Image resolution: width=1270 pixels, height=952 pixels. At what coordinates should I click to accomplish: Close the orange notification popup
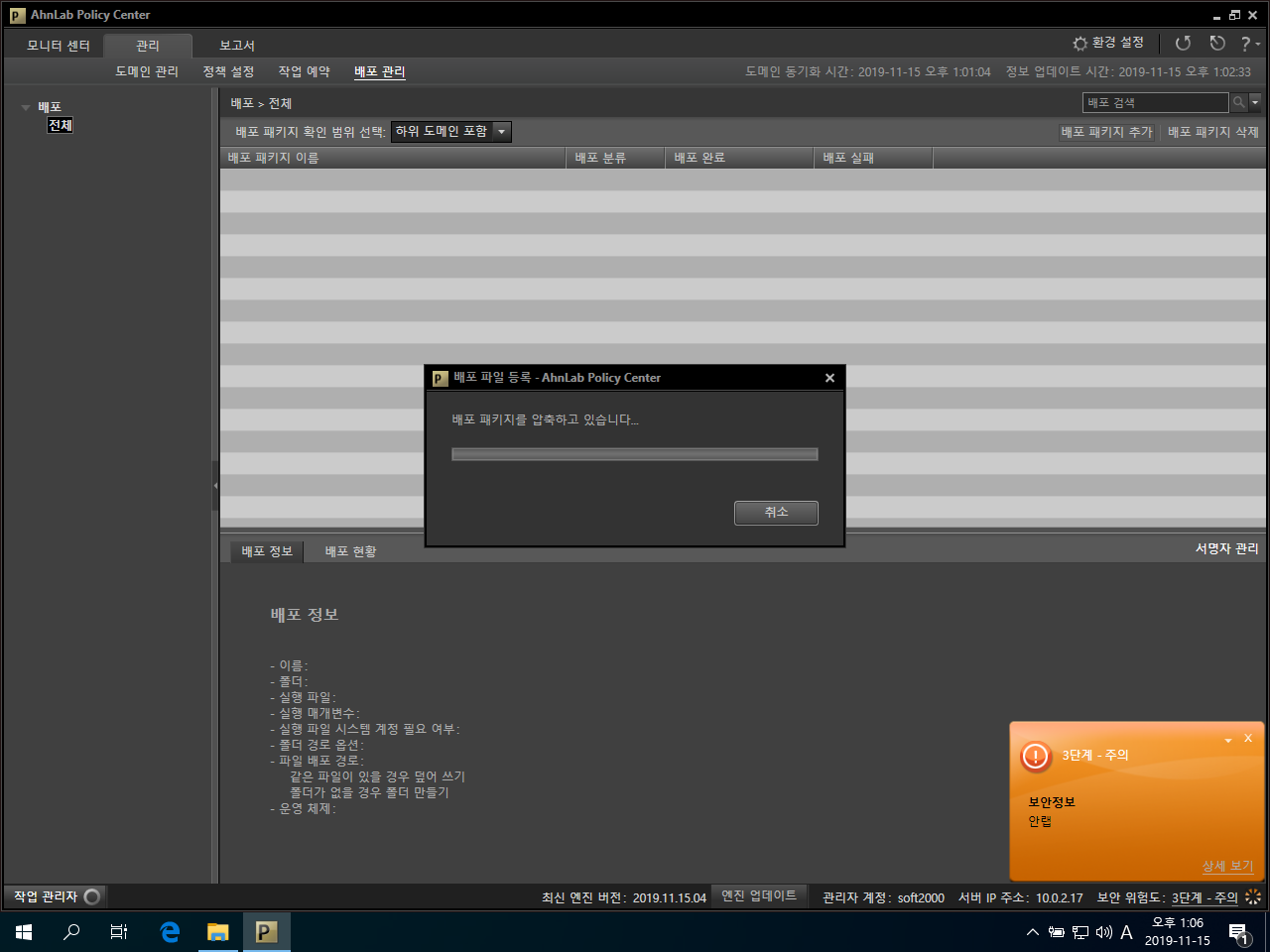(1248, 738)
